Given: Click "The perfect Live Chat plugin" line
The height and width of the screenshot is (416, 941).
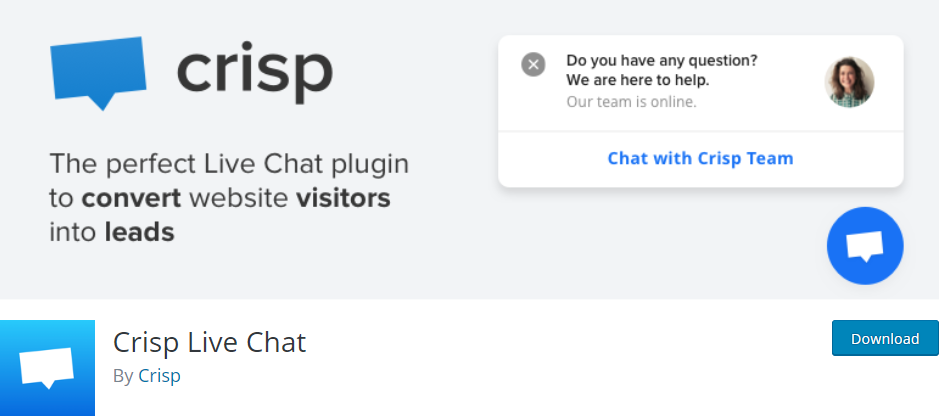Looking at the screenshot, I should tap(229, 164).
